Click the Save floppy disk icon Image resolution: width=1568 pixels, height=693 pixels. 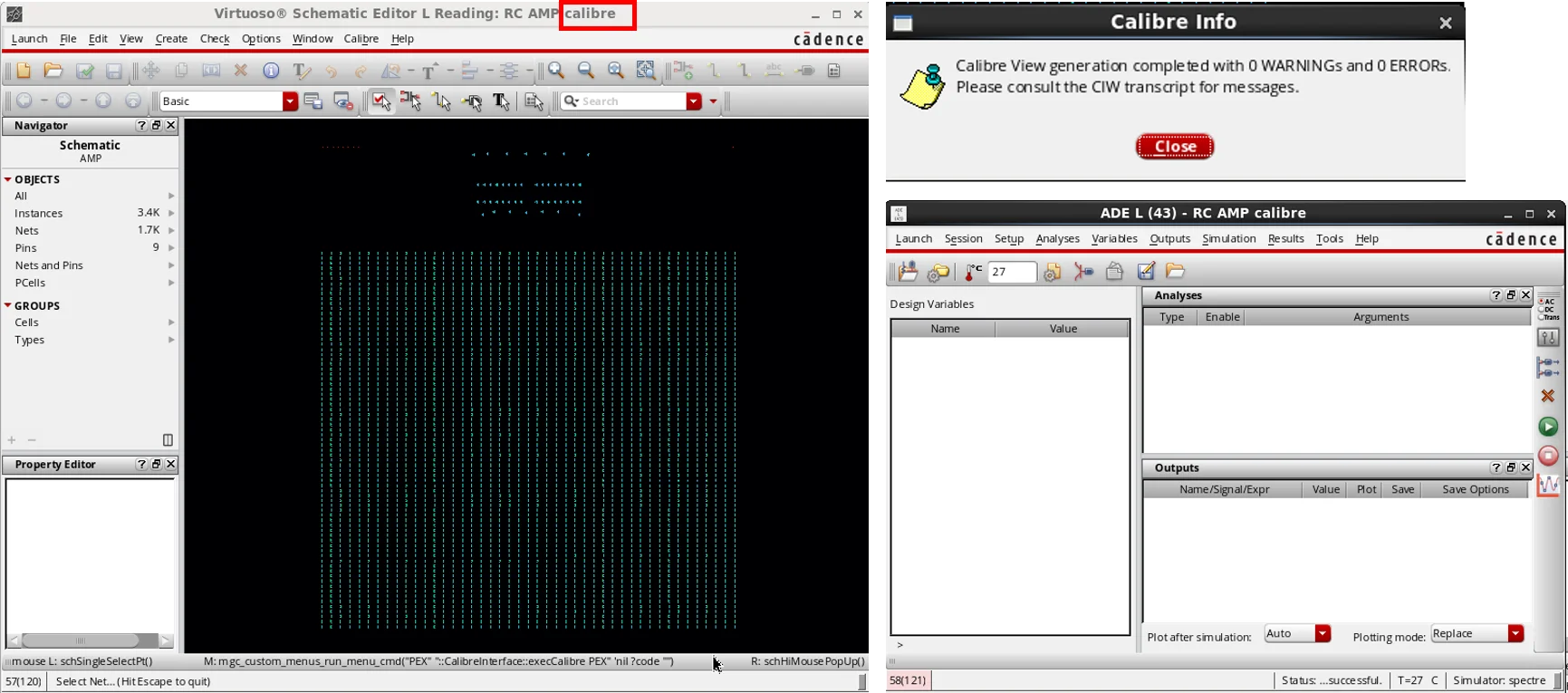click(113, 71)
